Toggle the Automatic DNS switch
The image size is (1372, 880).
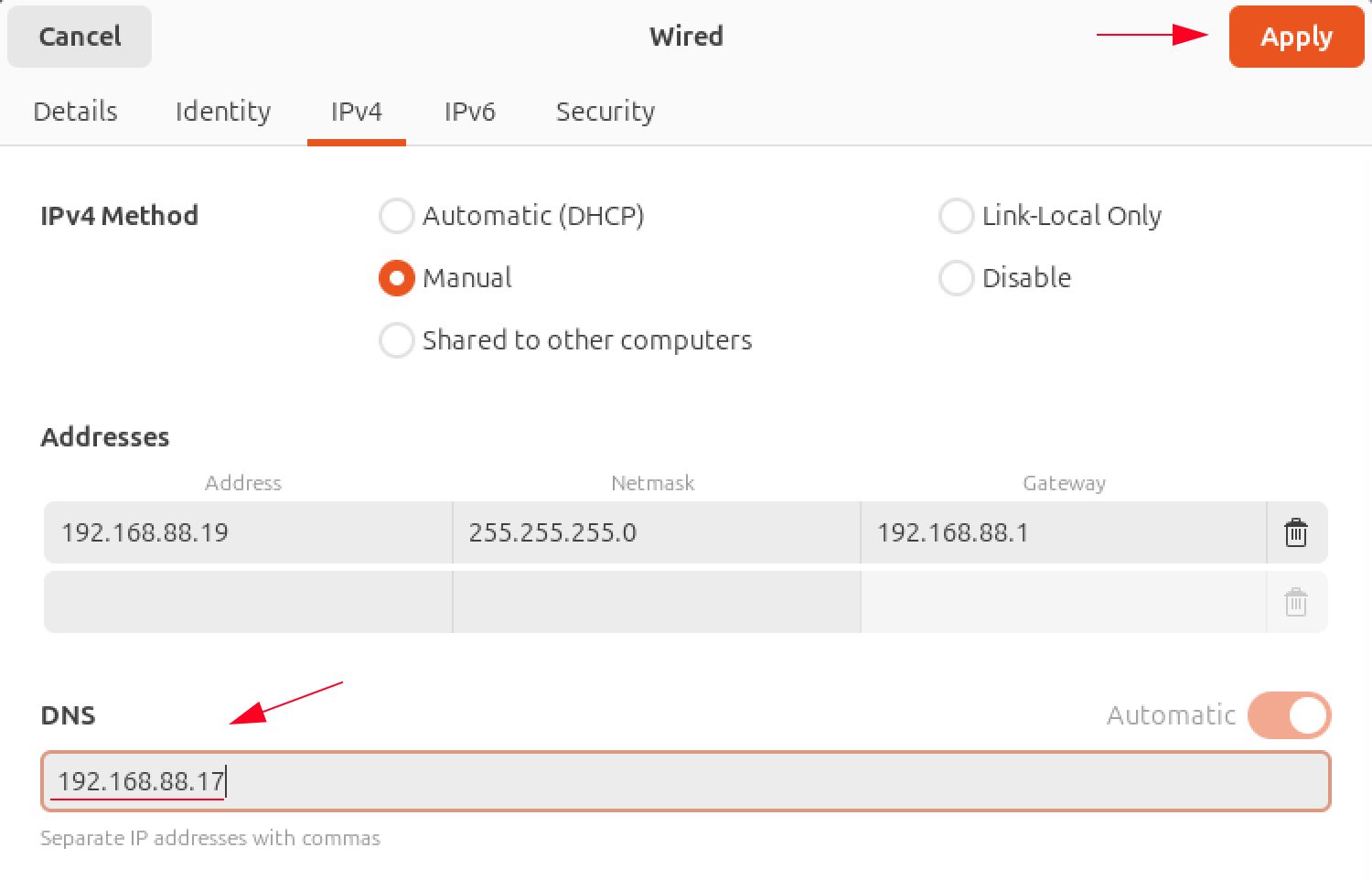(1289, 715)
